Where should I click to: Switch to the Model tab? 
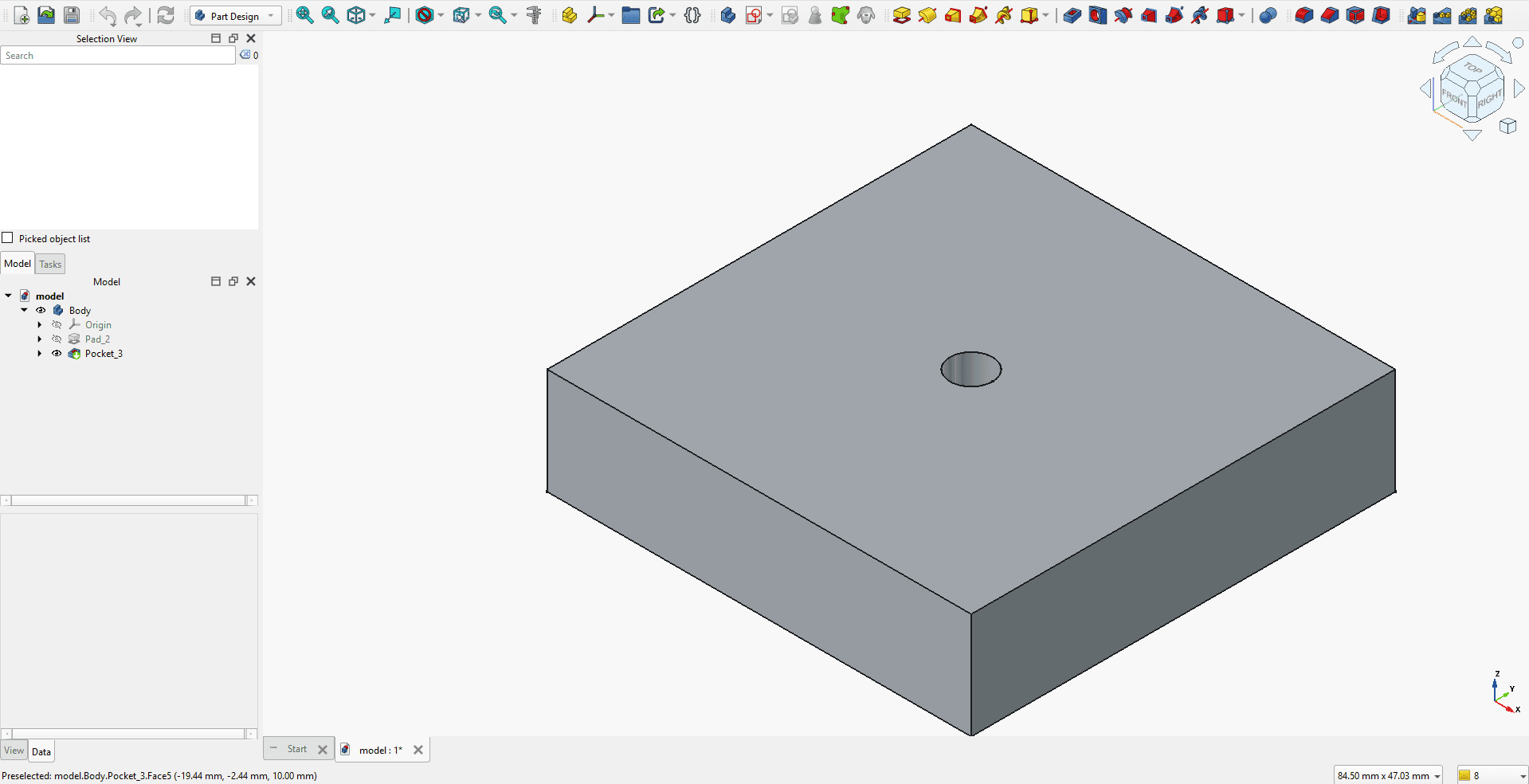pyautogui.click(x=18, y=263)
